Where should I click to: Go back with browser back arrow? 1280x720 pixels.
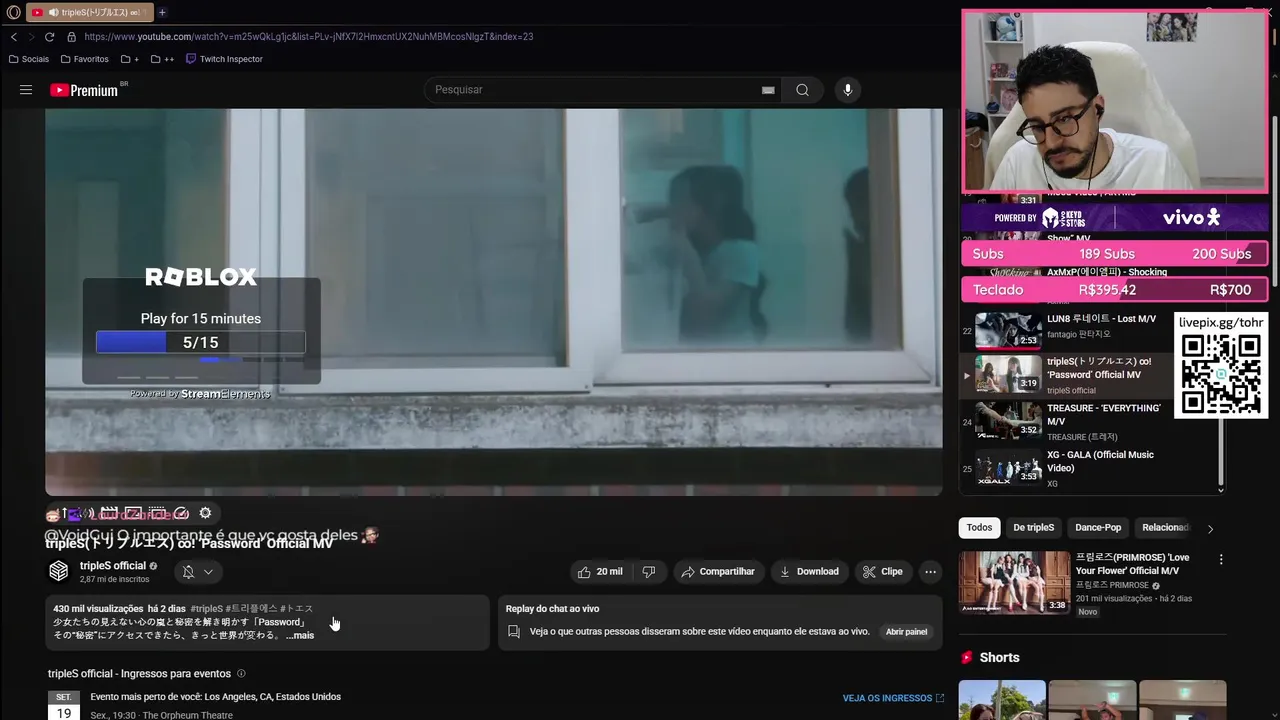coord(14,37)
